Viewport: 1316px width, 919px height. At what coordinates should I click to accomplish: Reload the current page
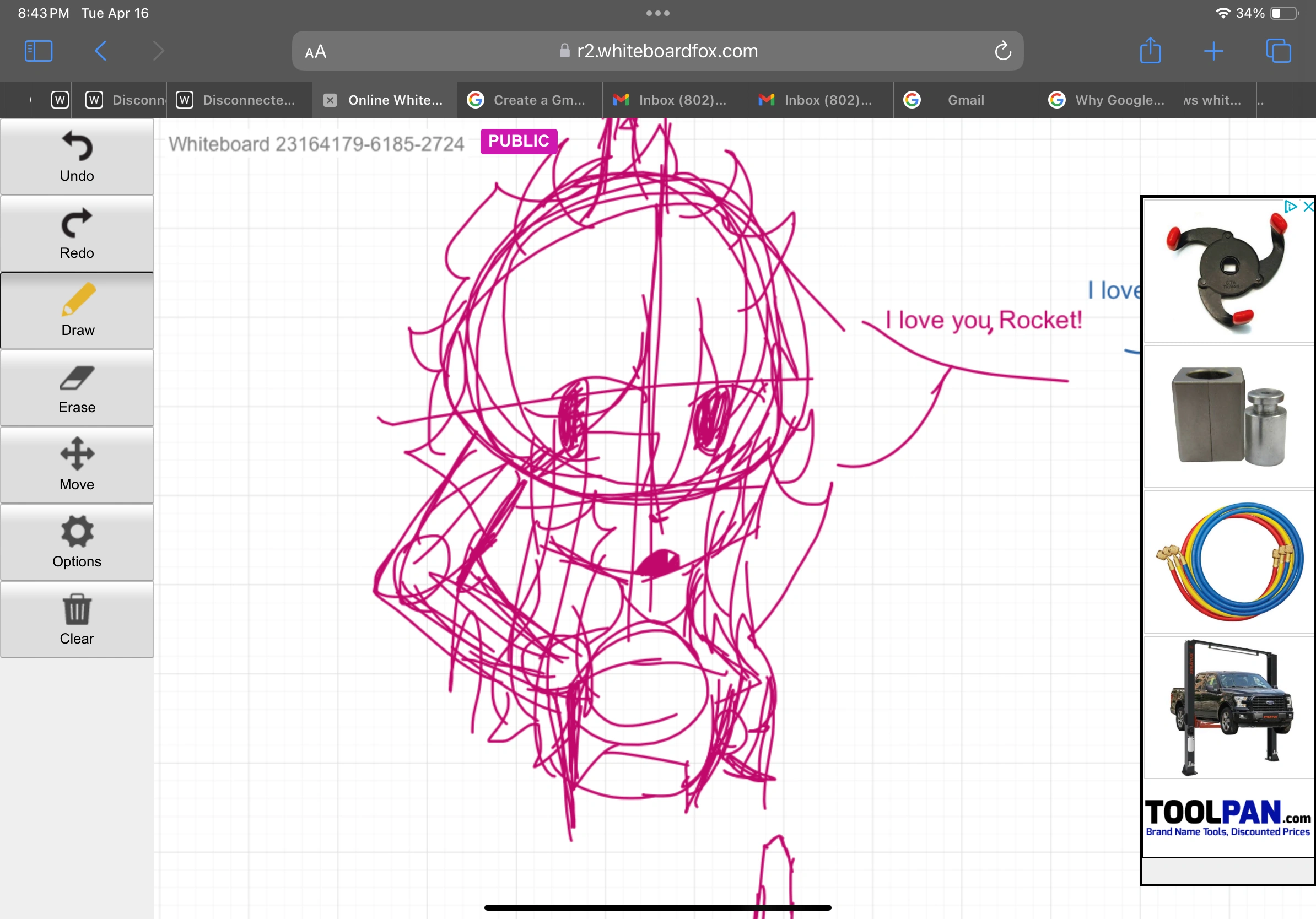click(x=1002, y=51)
